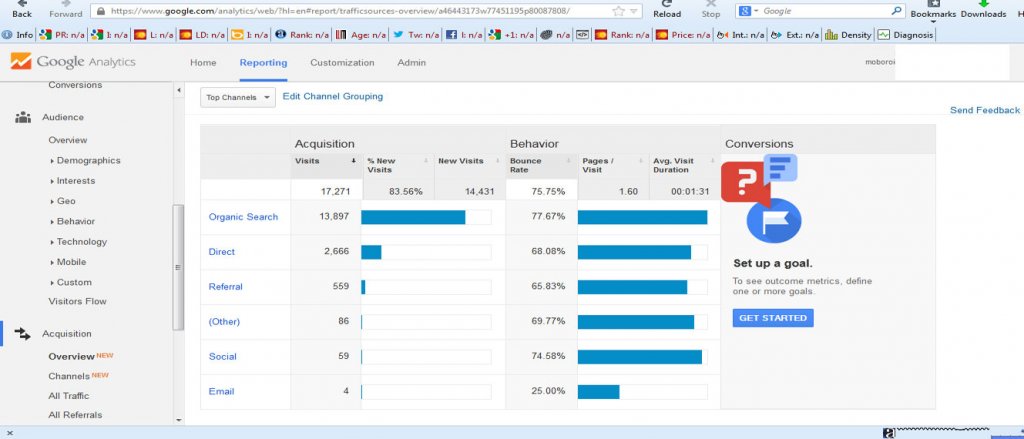This screenshot has height=439, width=1024.
Task: Click the SEO toolbar Info item
Action: [18, 35]
